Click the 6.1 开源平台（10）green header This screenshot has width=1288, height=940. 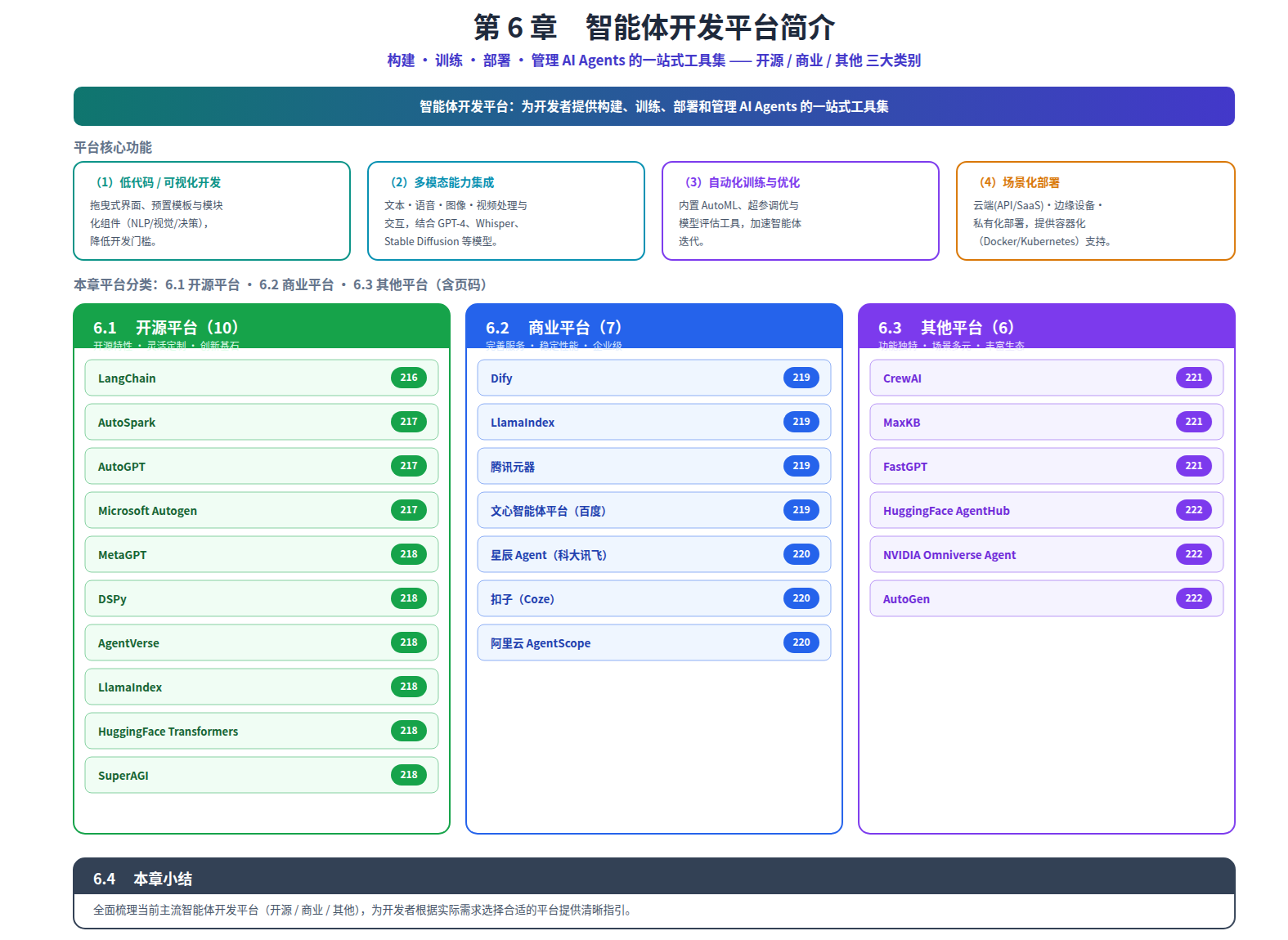click(x=262, y=326)
